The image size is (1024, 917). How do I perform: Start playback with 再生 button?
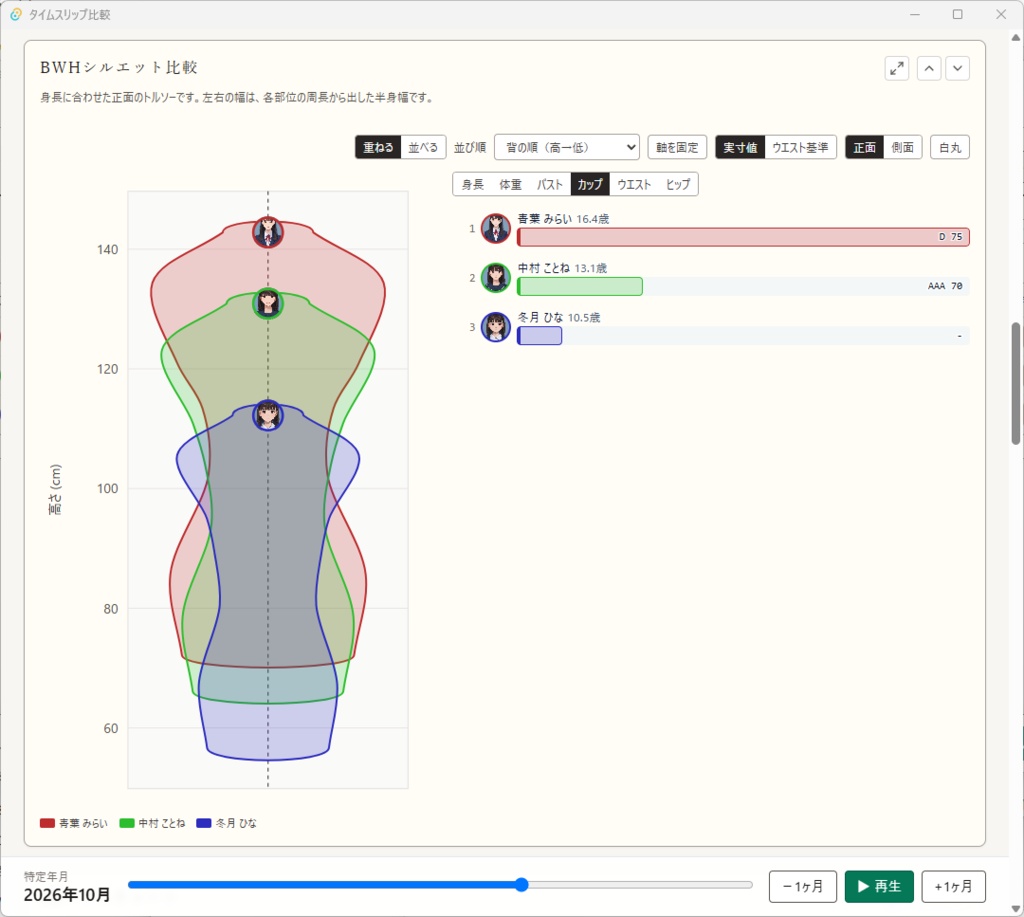(x=879, y=886)
